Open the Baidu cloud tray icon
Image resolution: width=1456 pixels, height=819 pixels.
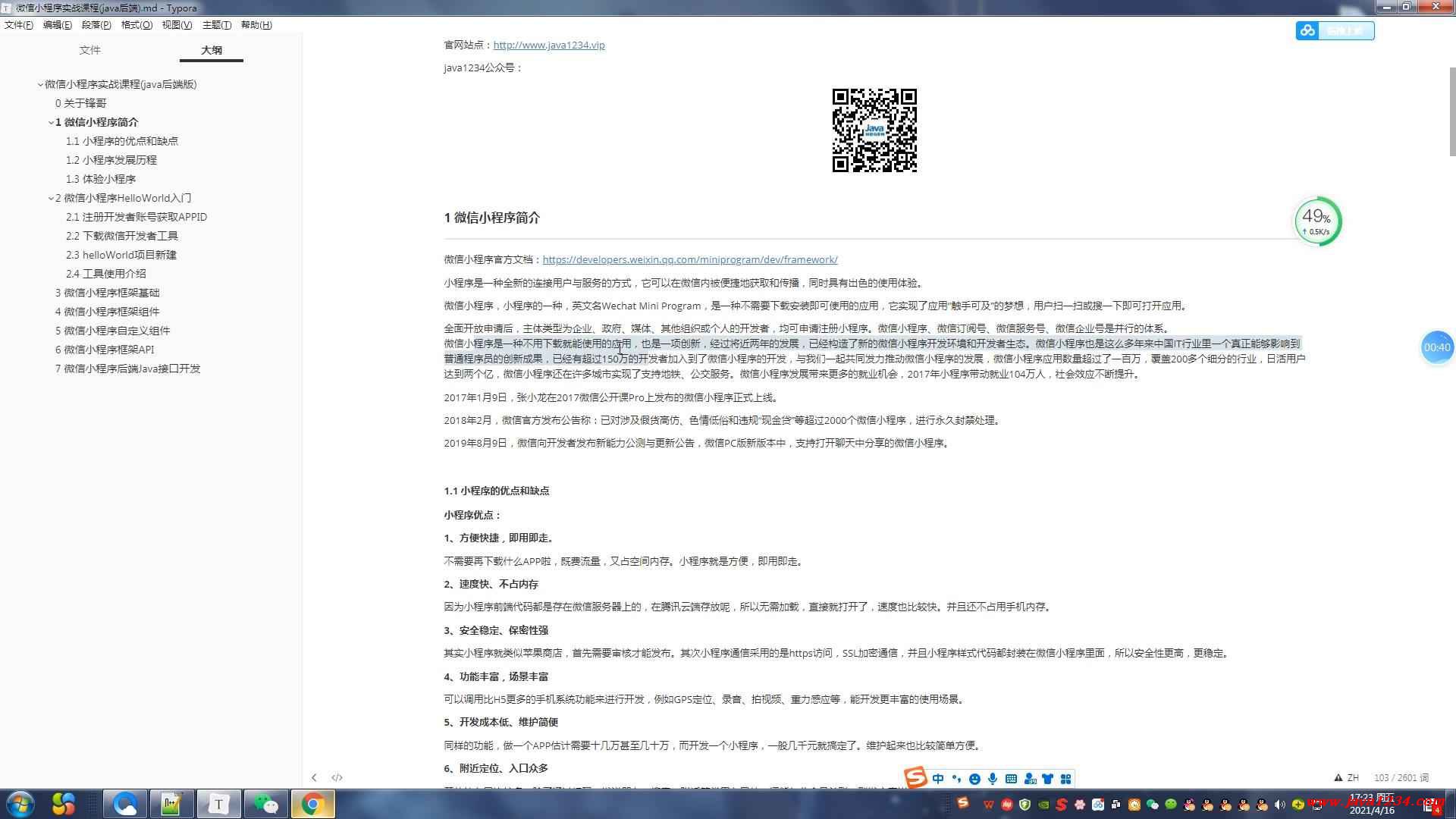1098,805
